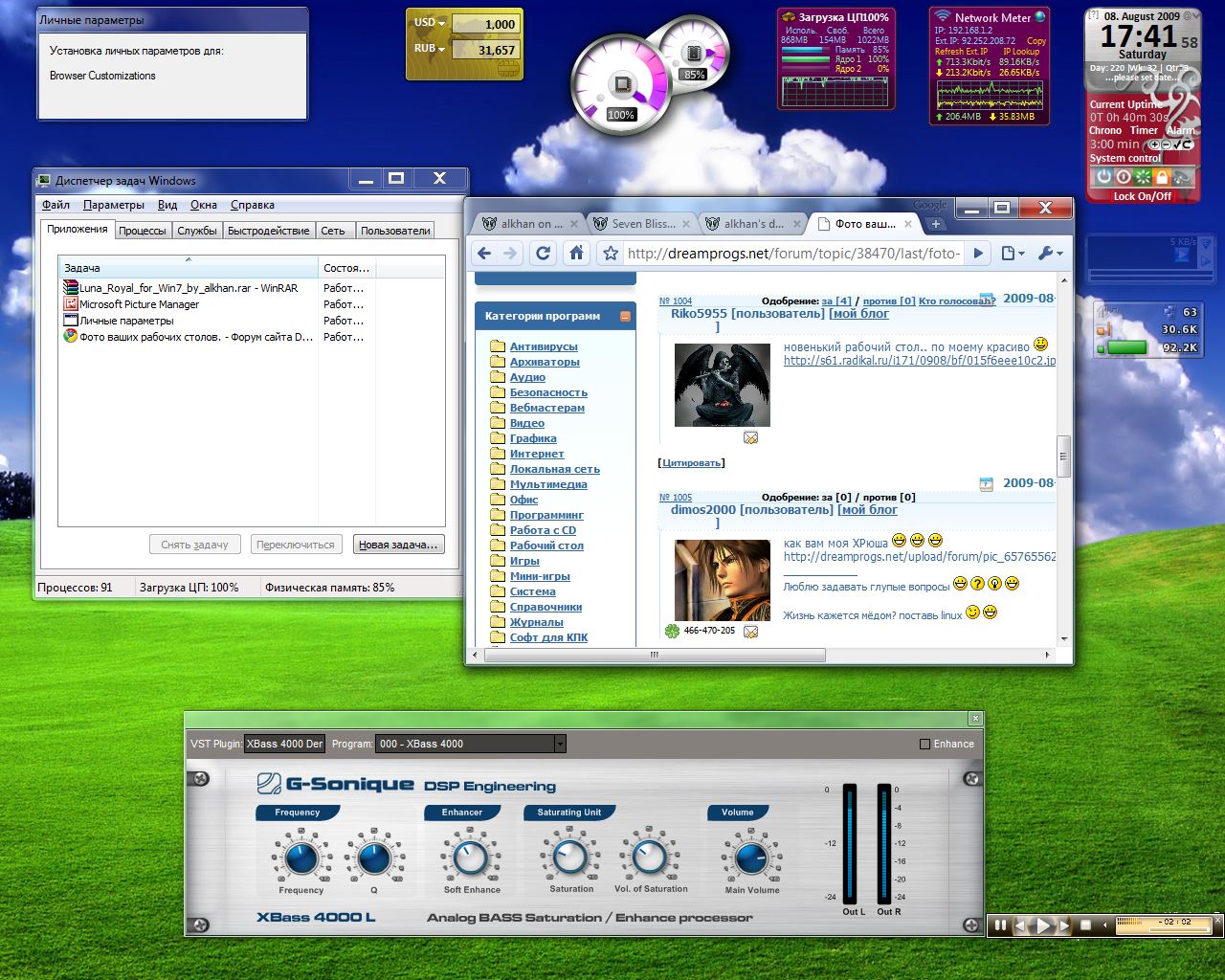This screenshot has height=980, width=1225.
Task: Click the 'Цитировать' quote link
Action: pyautogui.click(x=691, y=463)
